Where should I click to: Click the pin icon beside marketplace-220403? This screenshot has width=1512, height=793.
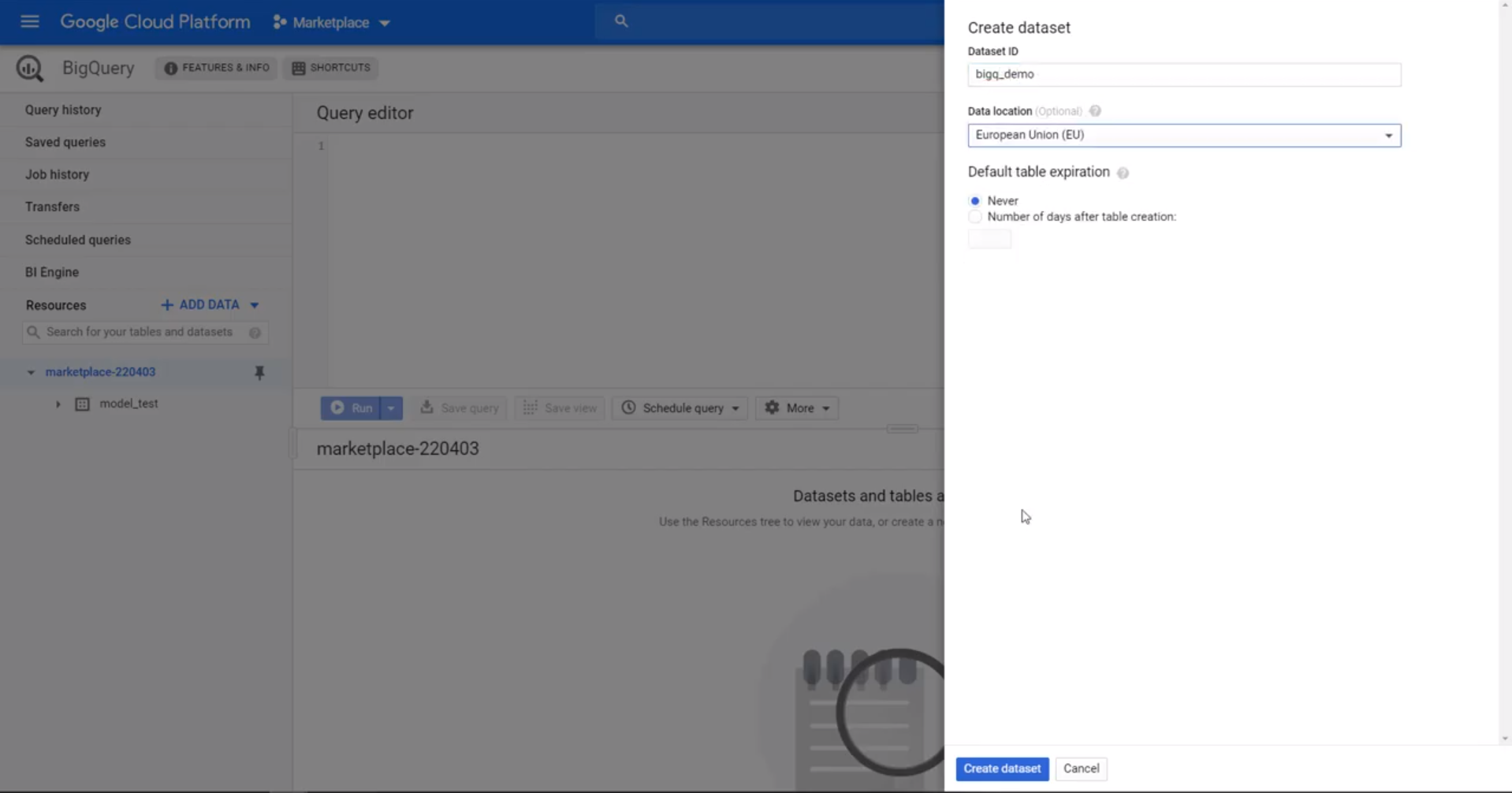pos(259,373)
